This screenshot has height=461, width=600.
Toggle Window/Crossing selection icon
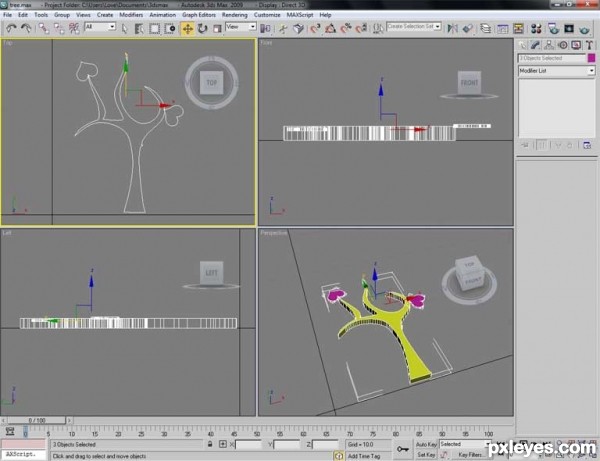click(170, 29)
